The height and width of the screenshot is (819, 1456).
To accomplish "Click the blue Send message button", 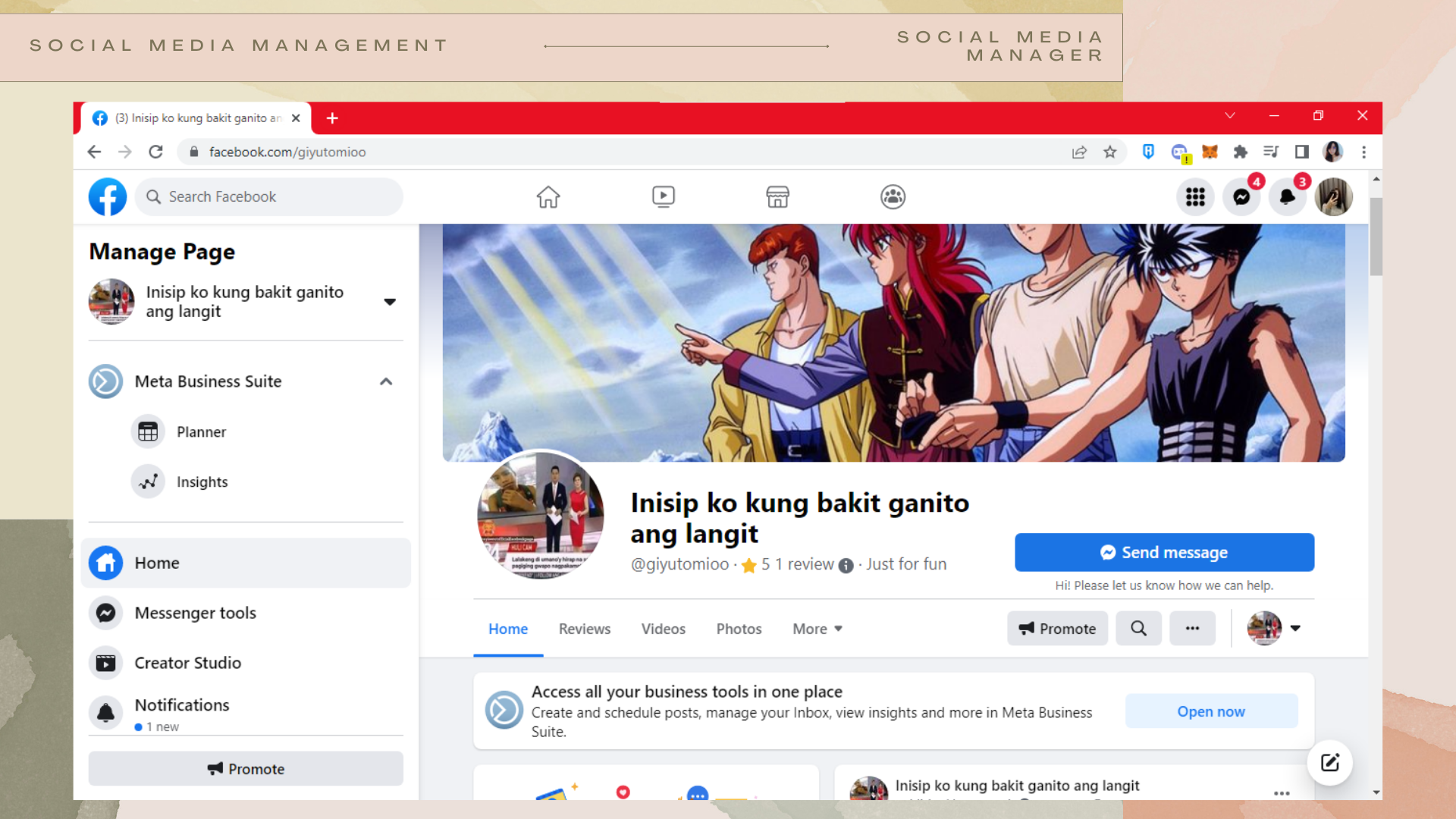I will (1164, 552).
